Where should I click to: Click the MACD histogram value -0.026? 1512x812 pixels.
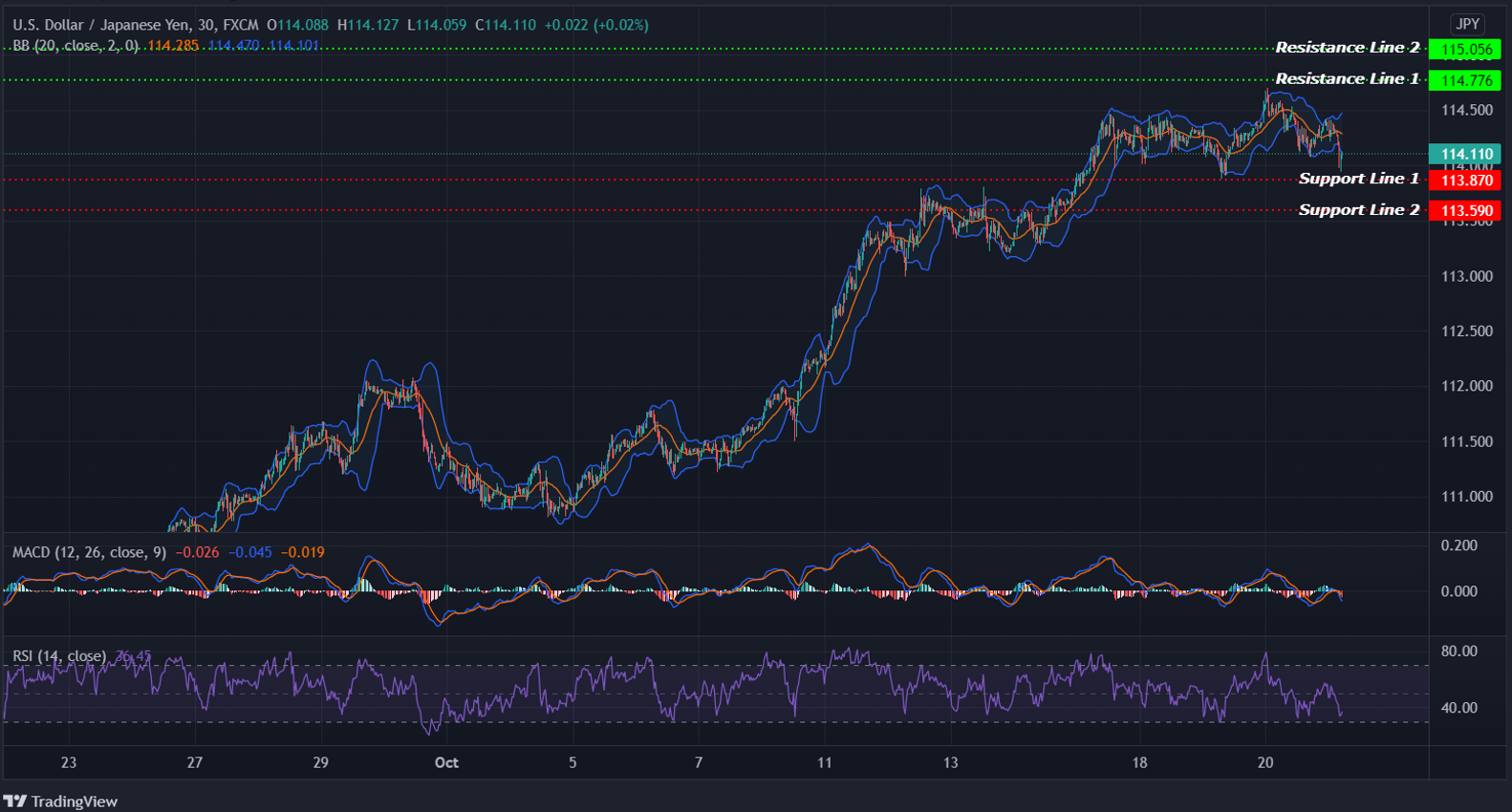(x=197, y=552)
